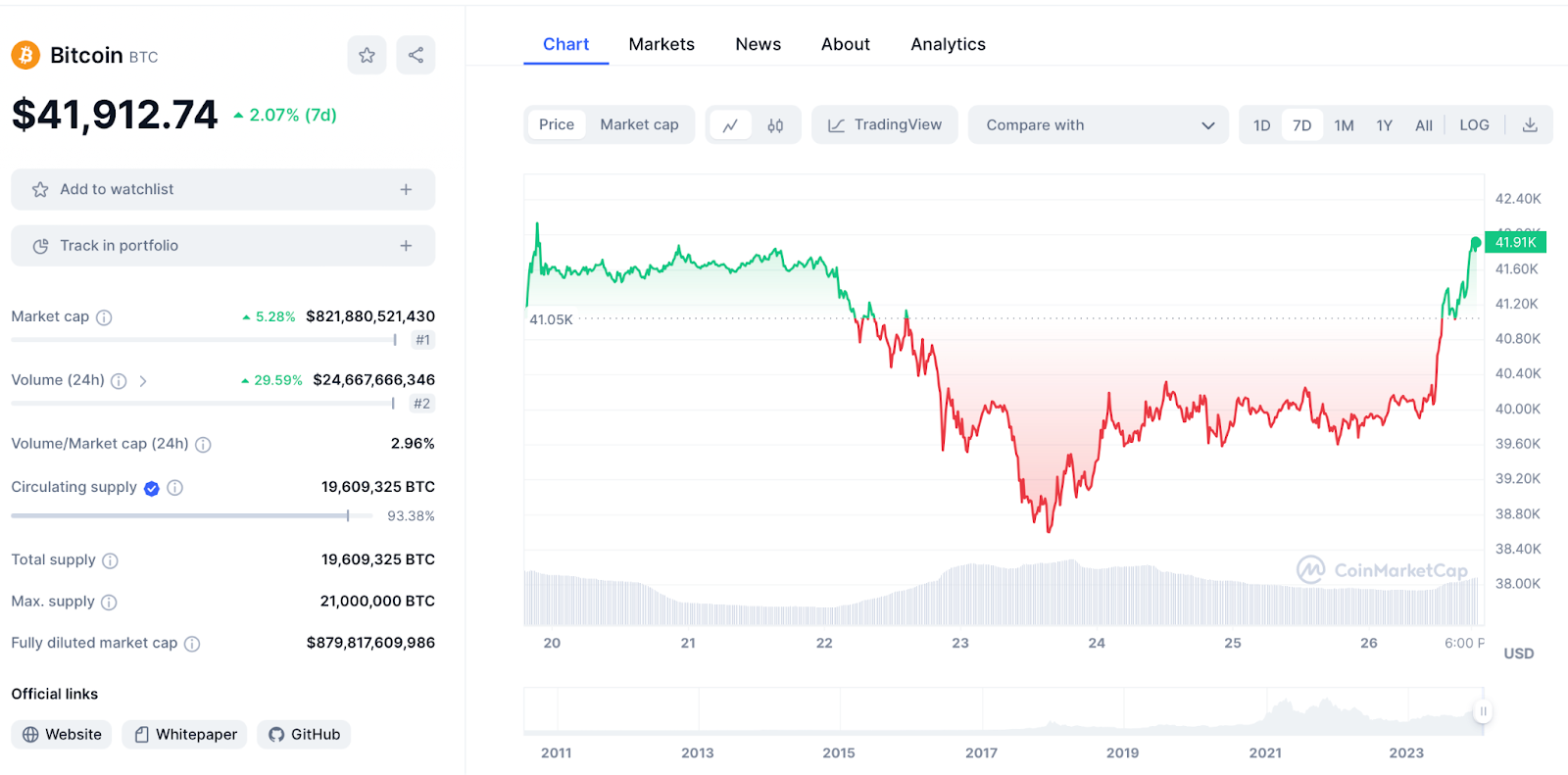Click the plus icon on Add to watchlist
This screenshot has height=775, width=1568.
(x=406, y=189)
